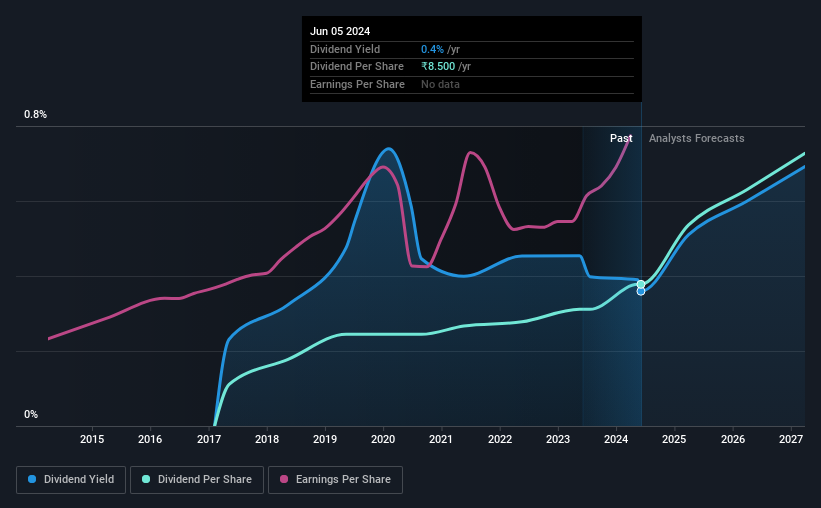Viewport: 821px width, 508px height.
Task: Click the 2015 x-axis label
Action: click(x=92, y=439)
